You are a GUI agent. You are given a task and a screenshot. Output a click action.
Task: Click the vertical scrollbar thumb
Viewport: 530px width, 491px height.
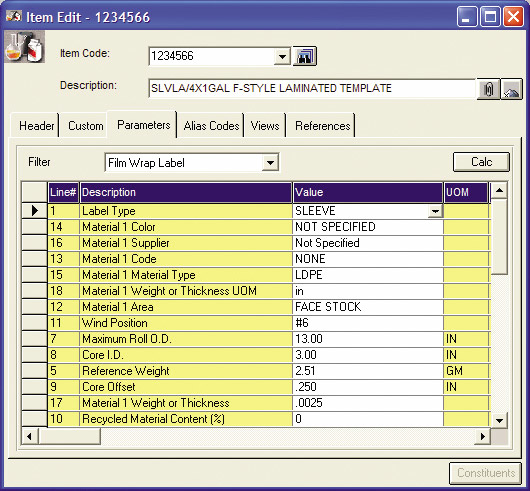[499, 237]
